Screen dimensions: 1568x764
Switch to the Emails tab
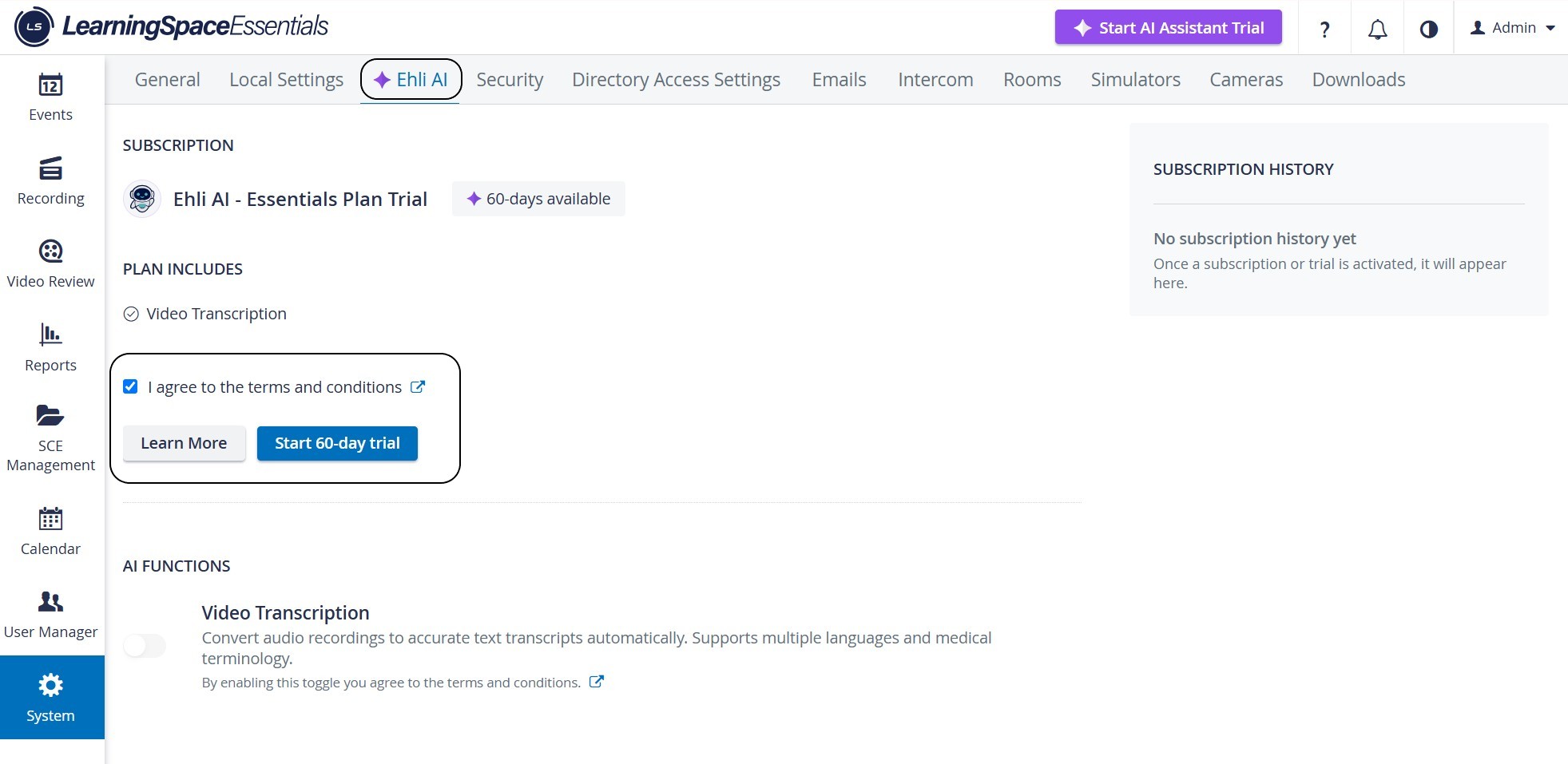tap(839, 80)
